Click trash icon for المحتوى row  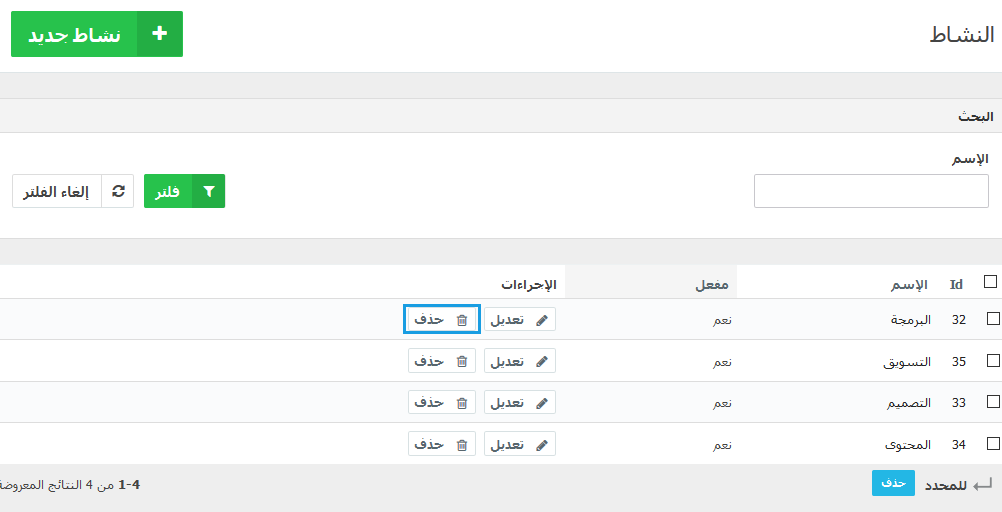[x=461, y=445]
